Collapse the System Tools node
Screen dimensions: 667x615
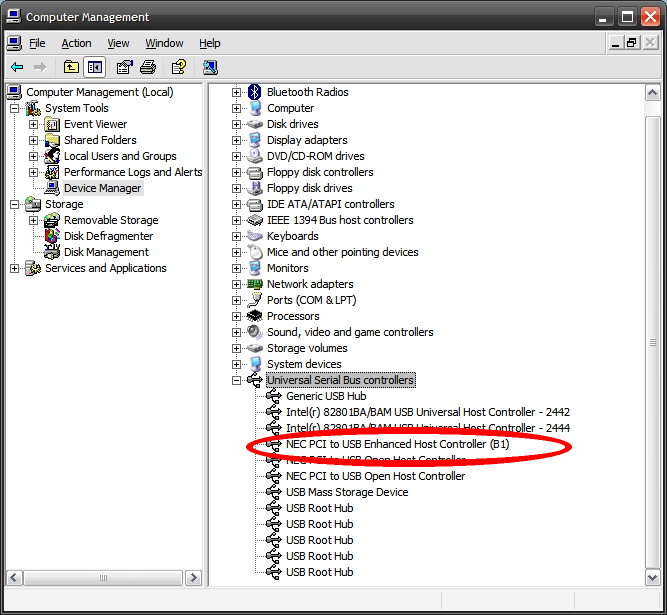click(x=14, y=108)
